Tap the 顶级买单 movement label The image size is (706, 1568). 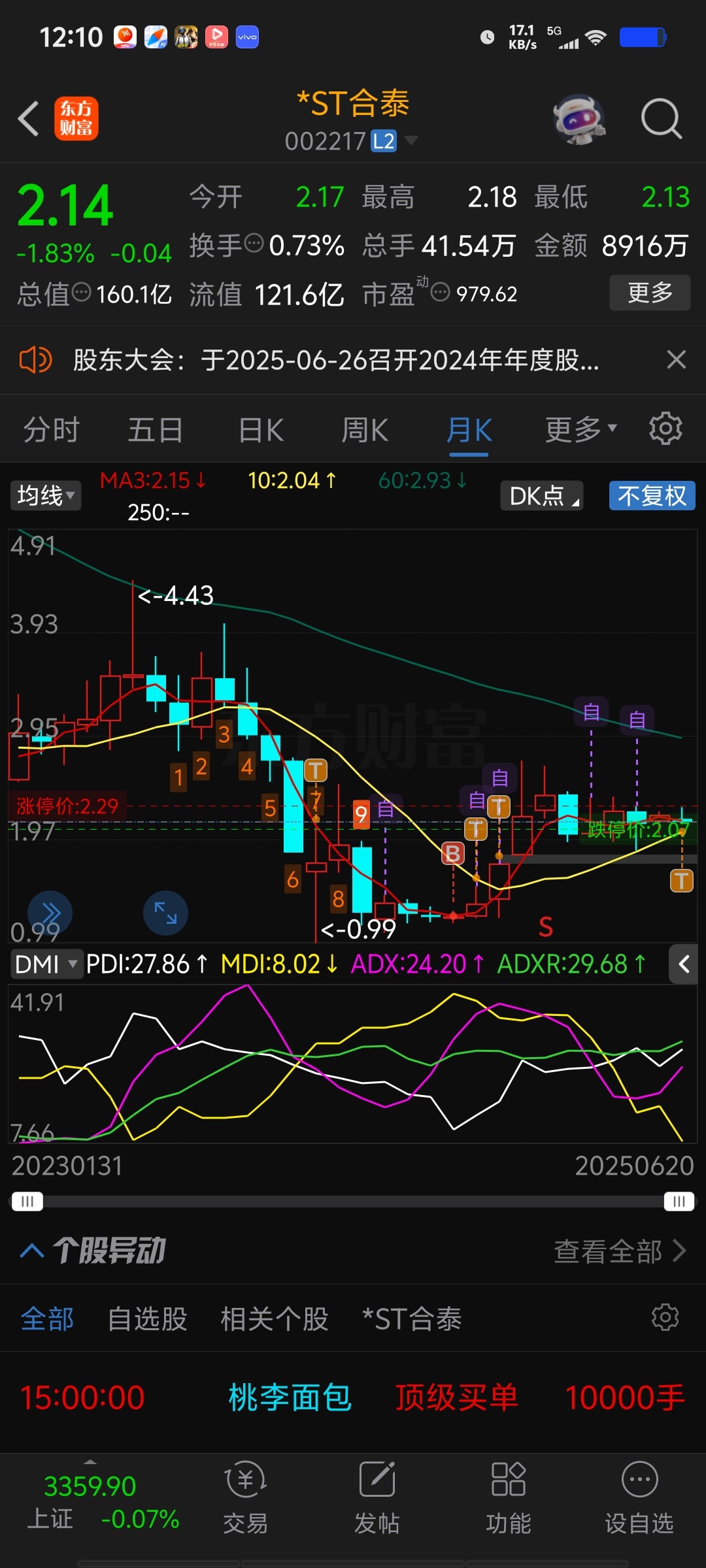(x=456, y=1398)
